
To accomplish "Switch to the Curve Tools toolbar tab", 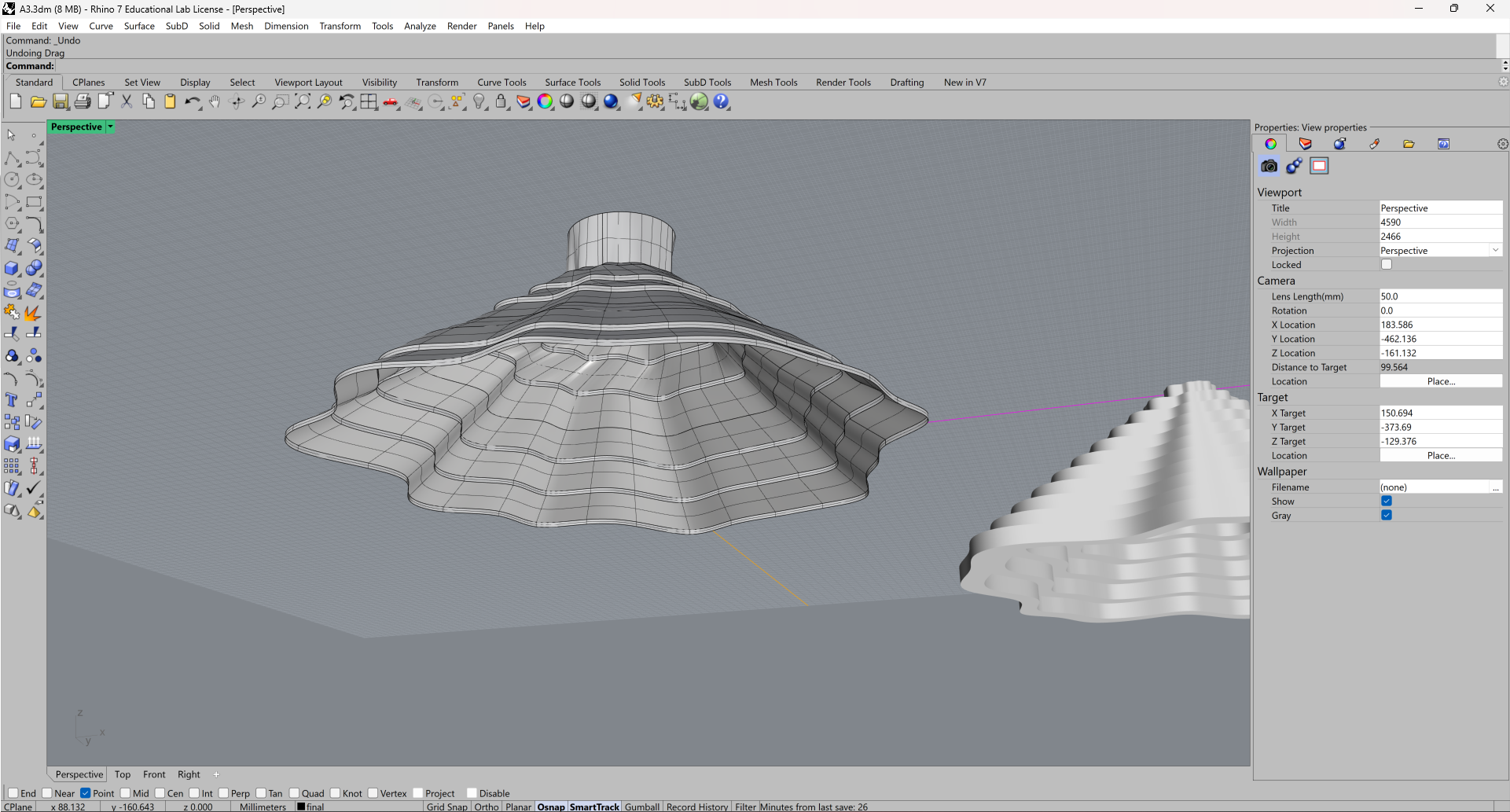I will coord(501,83).
